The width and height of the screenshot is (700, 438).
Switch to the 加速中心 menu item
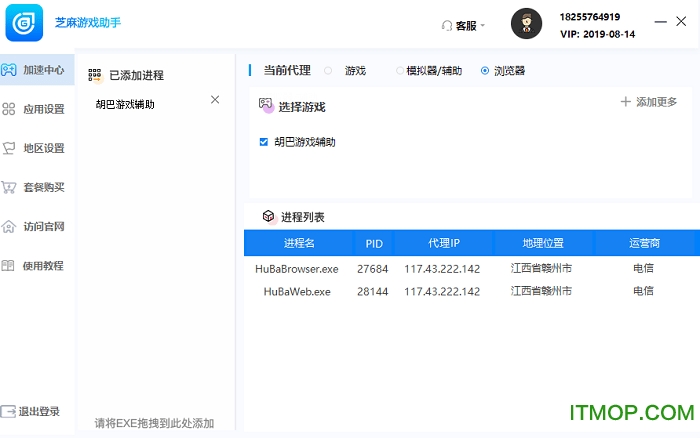coord(37,70)
